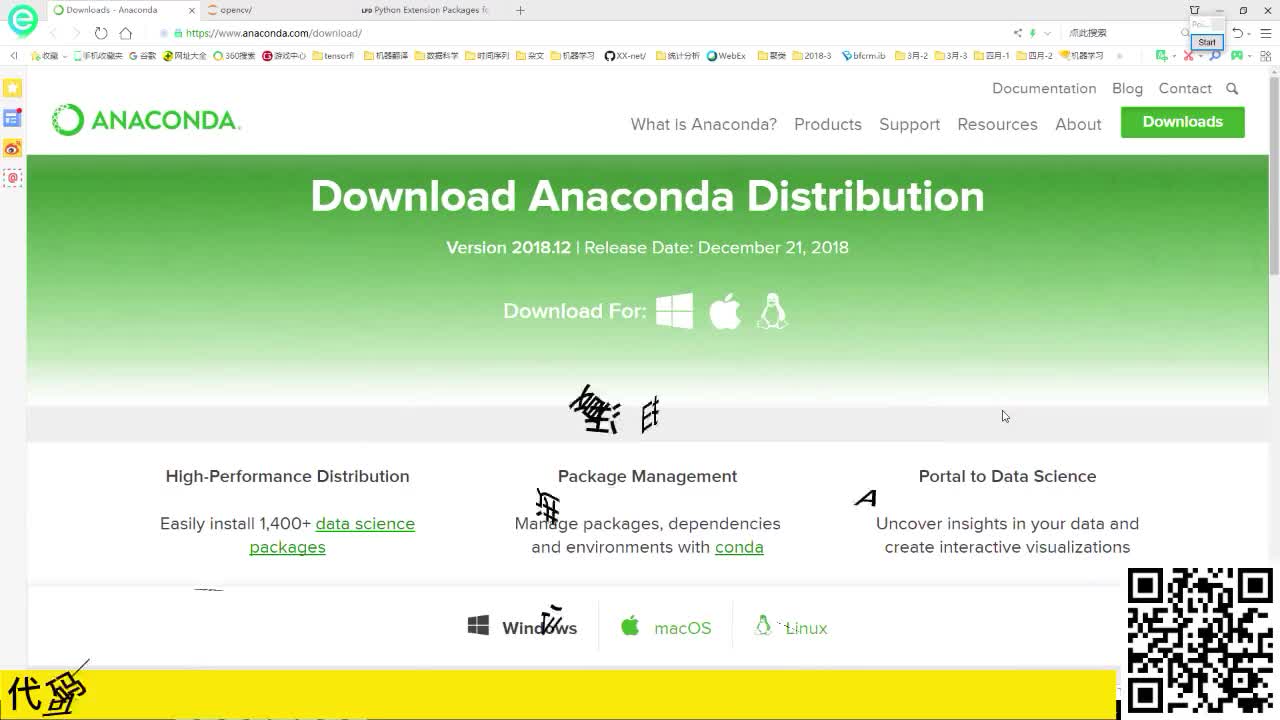
Task: Click the undo closed tab icon
Action: (1237, 33)
